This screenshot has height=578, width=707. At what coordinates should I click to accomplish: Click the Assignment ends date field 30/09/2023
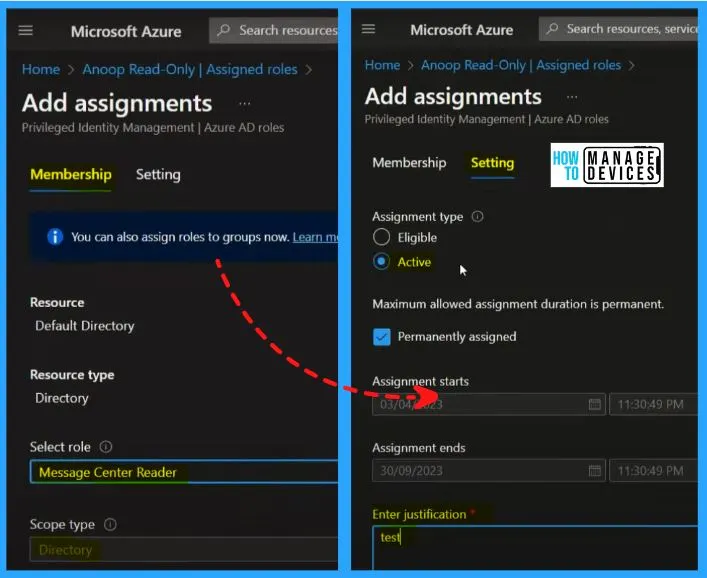point(488,471)
